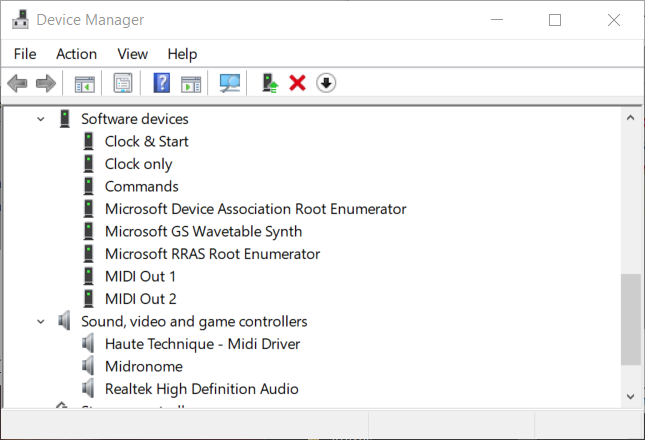Click the blue Help question mark icon
The height and width of the screenshot is (440, 645).
161,83
